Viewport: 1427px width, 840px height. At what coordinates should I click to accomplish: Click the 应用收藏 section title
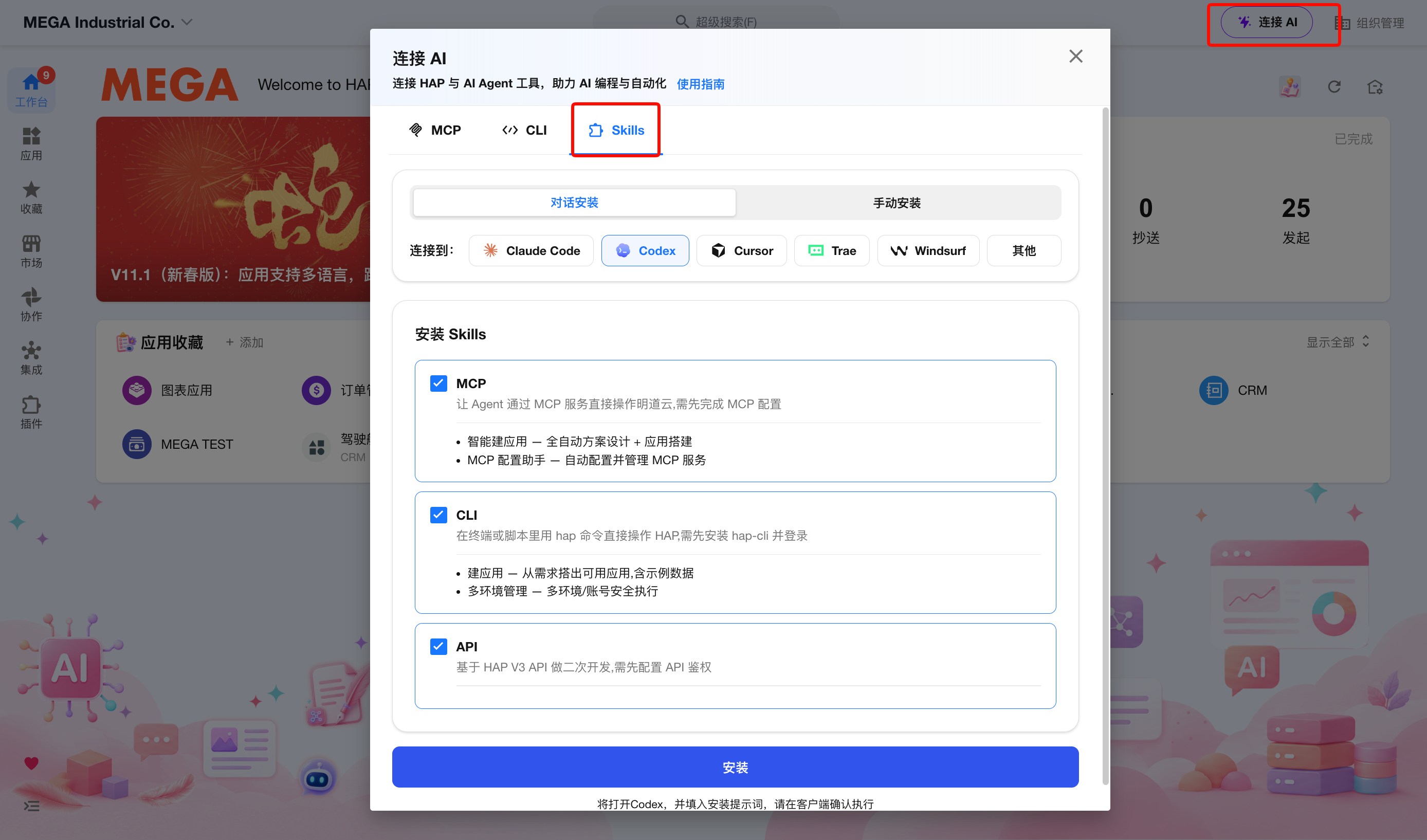pos(172,342)
